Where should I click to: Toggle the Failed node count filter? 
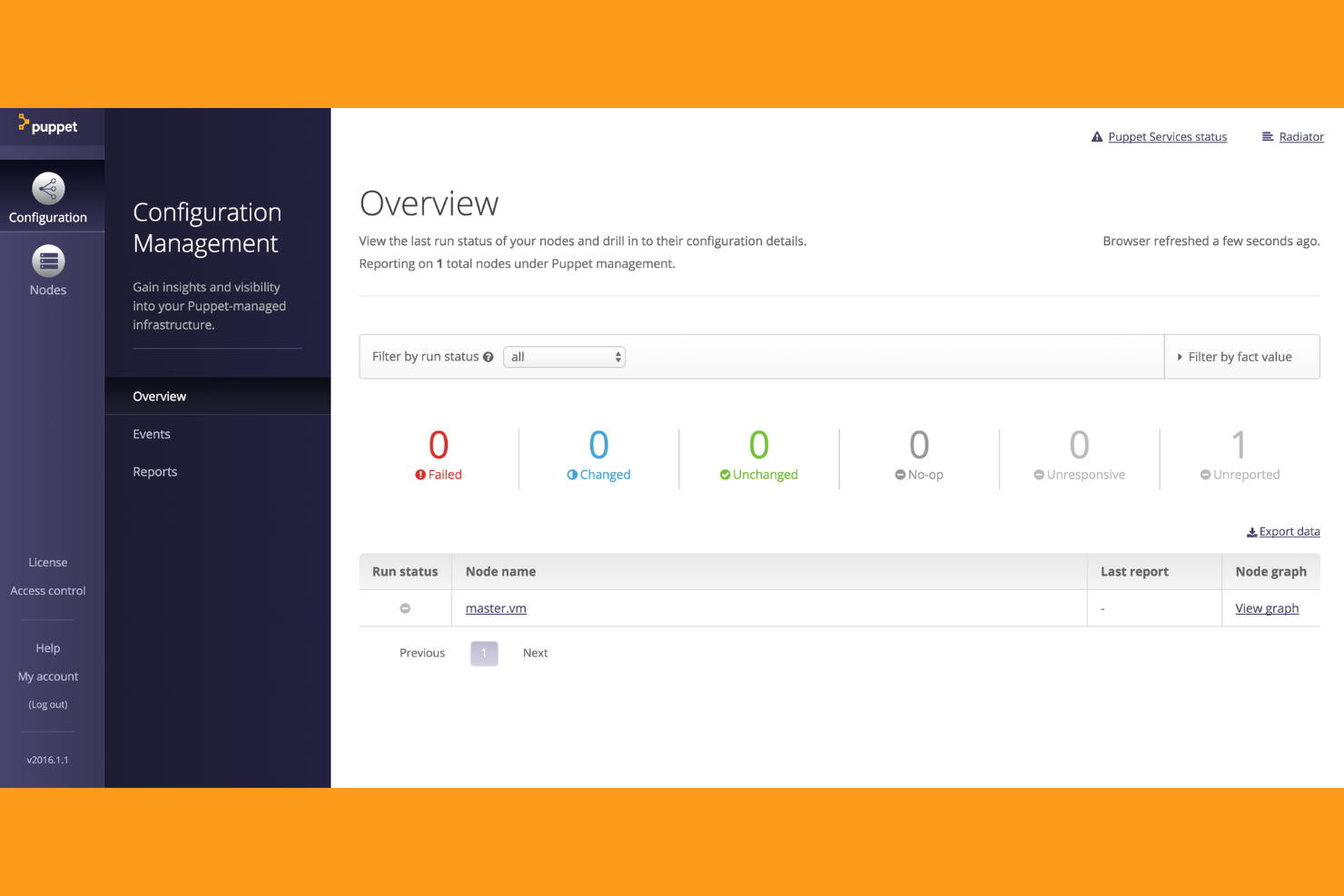439,454
